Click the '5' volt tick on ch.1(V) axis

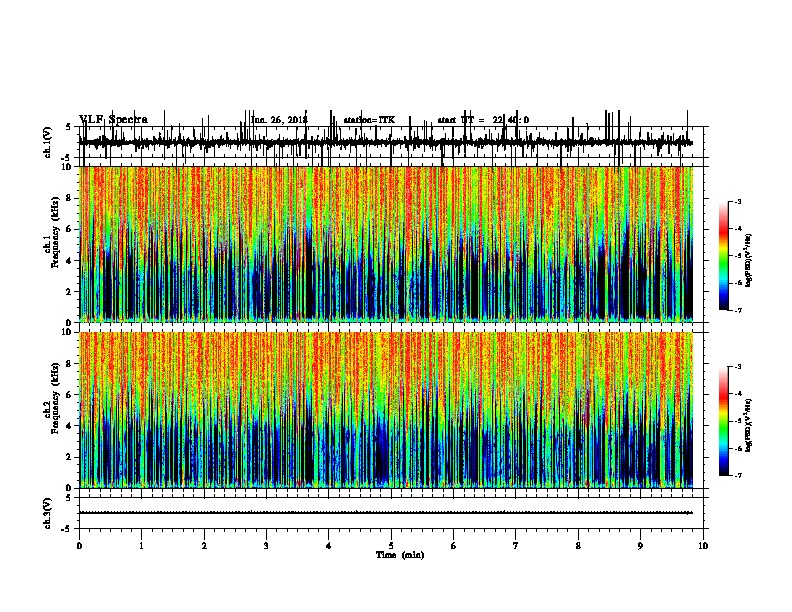[x=68, y=127]
